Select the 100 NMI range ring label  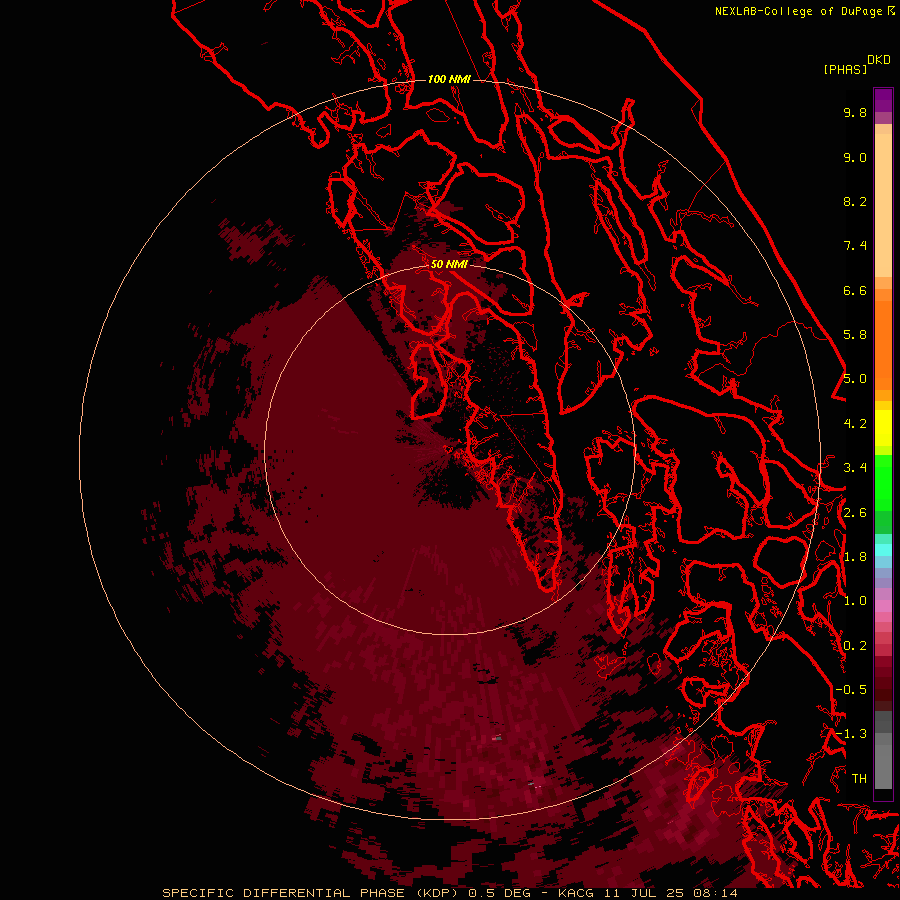449,79
